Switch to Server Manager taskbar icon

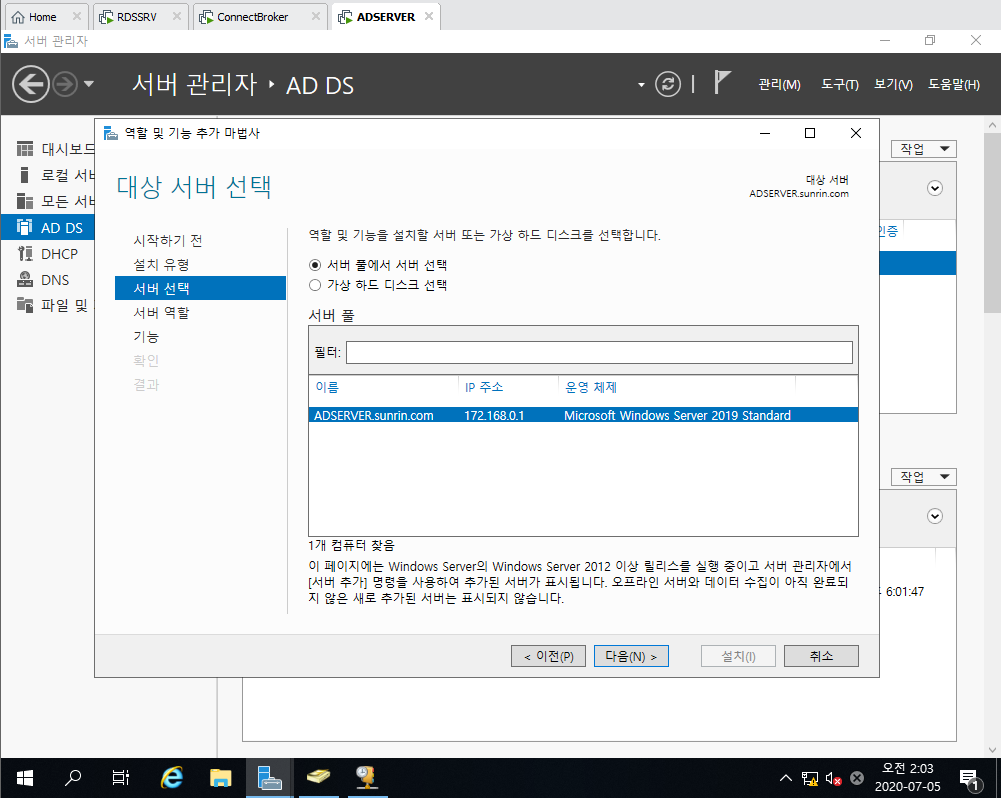click(269, 778)
